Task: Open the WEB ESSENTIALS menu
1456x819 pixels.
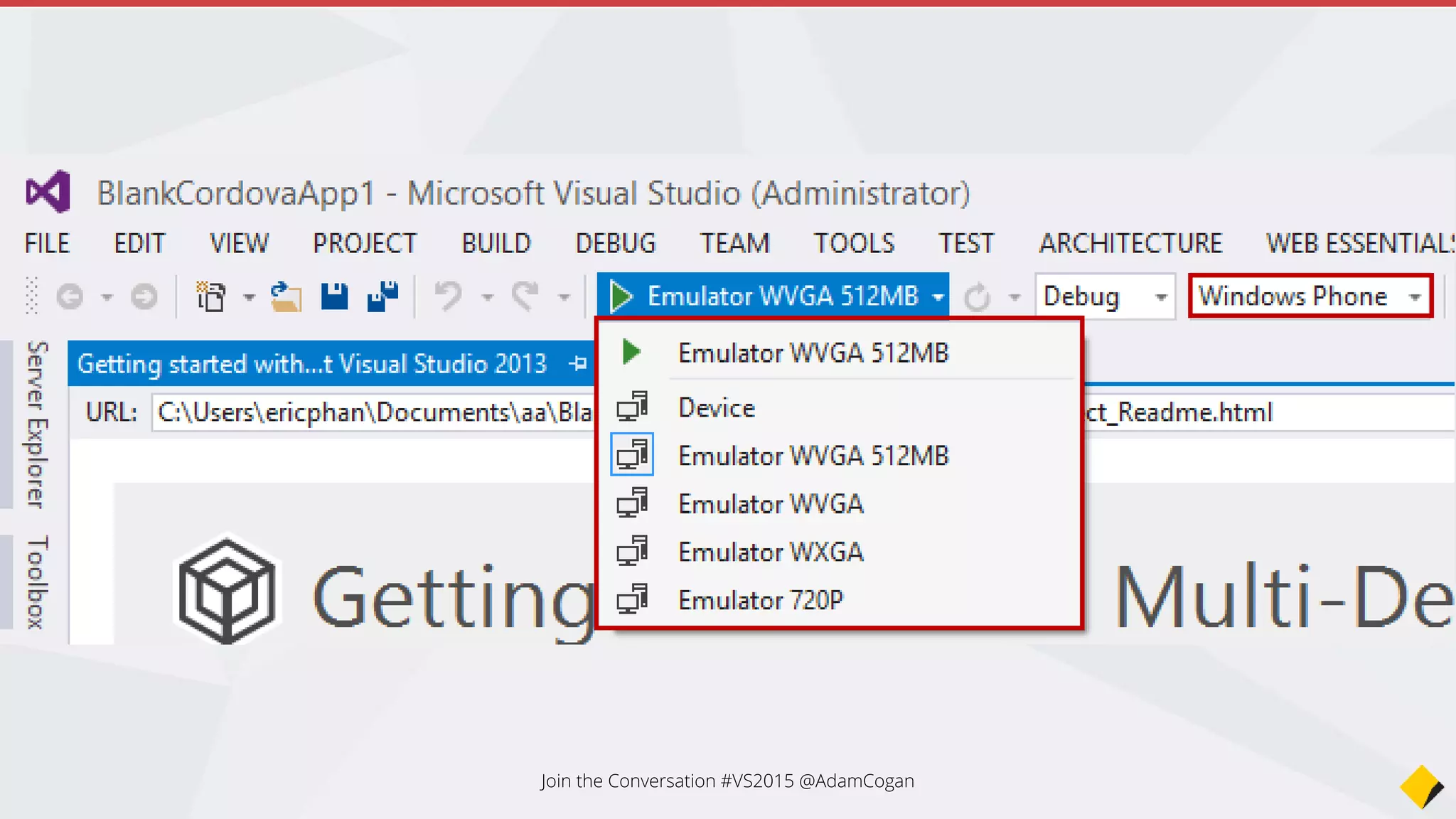Action: [1361, 243]
